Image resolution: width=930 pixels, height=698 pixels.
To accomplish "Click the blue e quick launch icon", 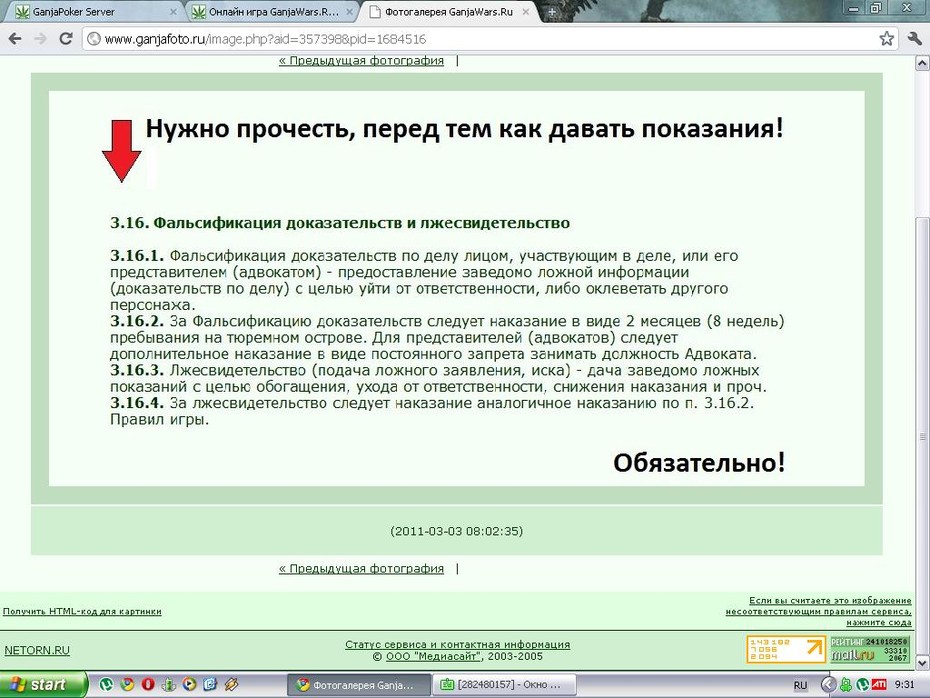I will [x=210, y=685].
